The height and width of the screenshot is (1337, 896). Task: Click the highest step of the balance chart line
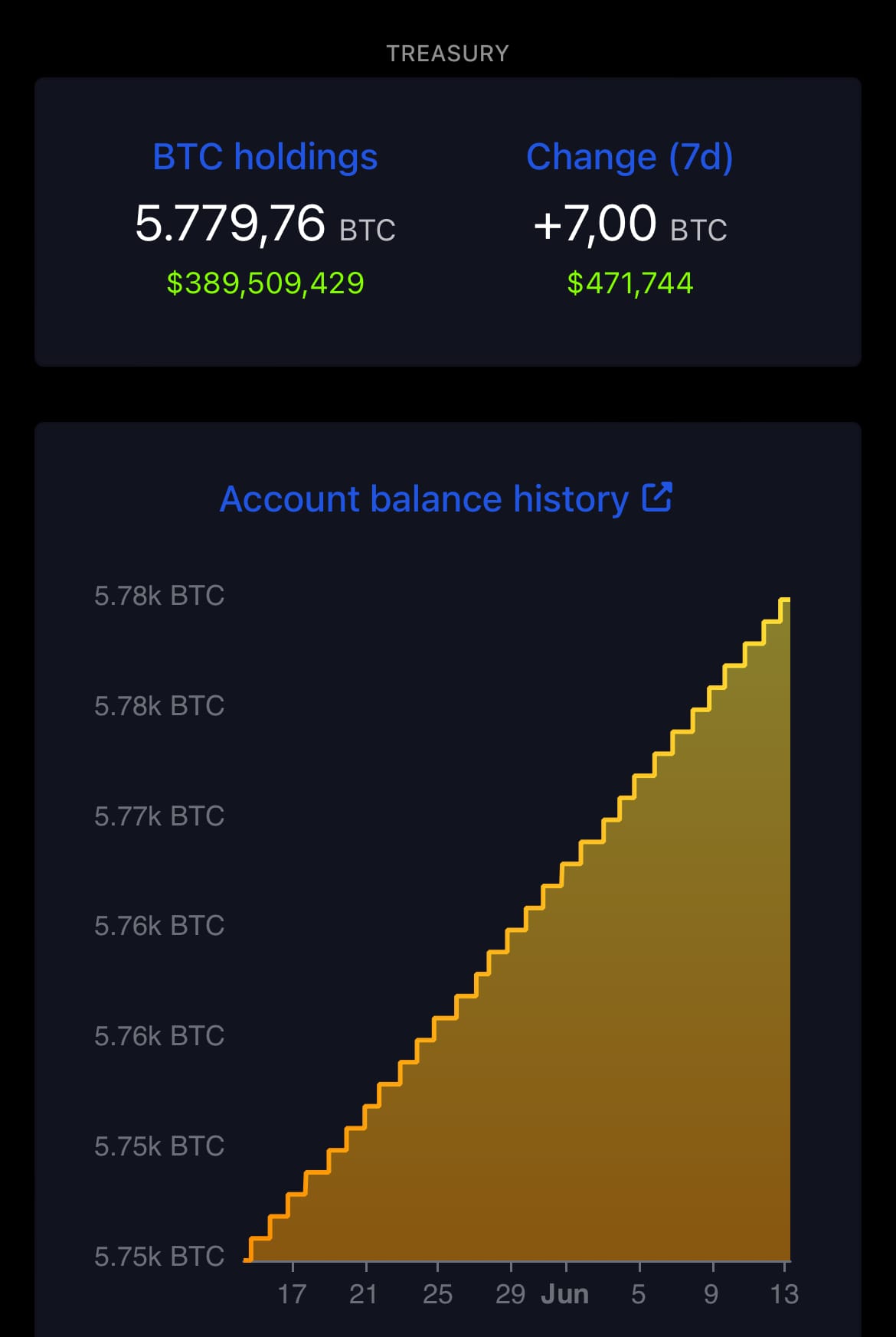coord(785,600)
